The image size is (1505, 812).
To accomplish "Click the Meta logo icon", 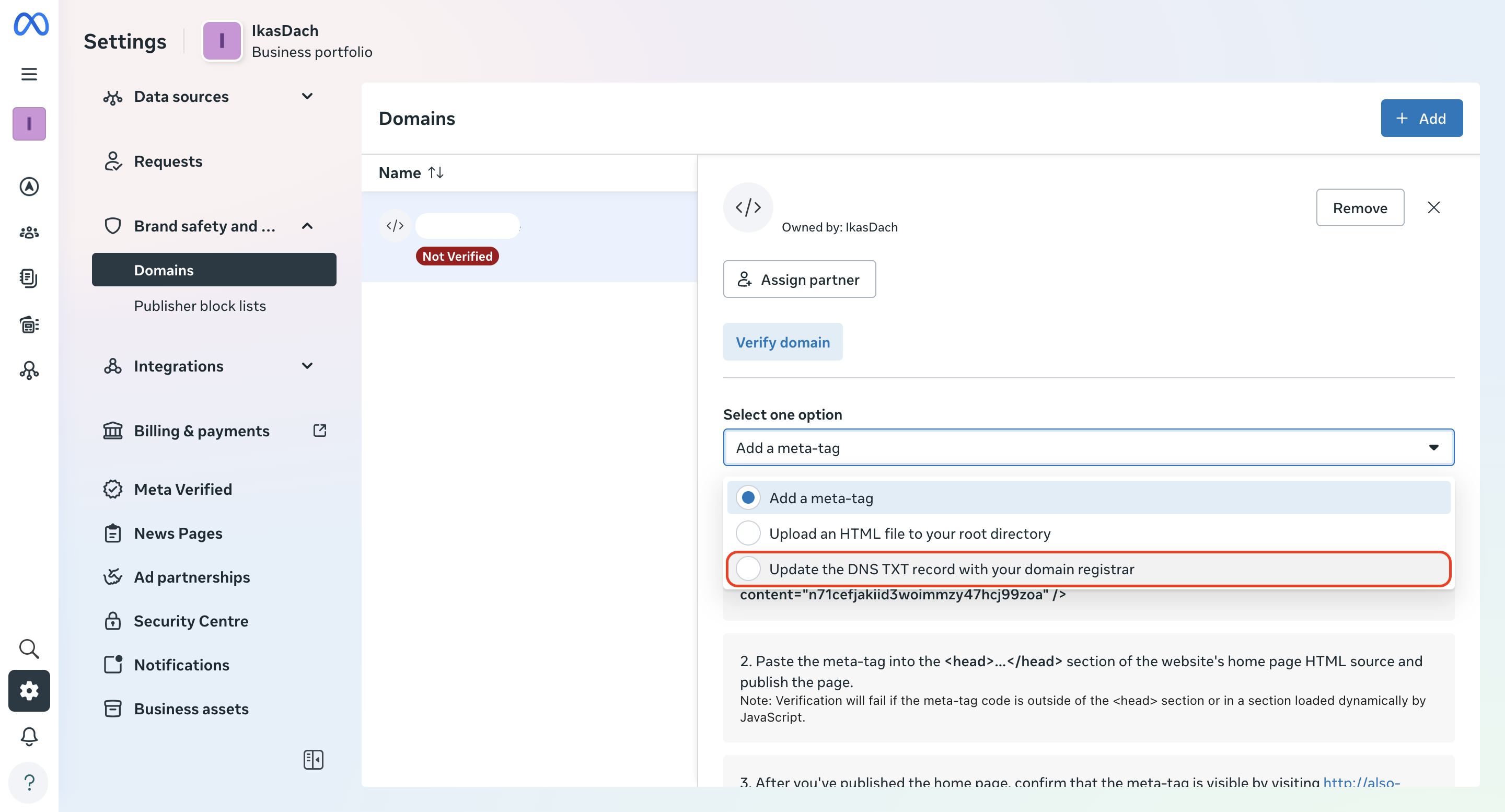I will click(x=30, y=24).
